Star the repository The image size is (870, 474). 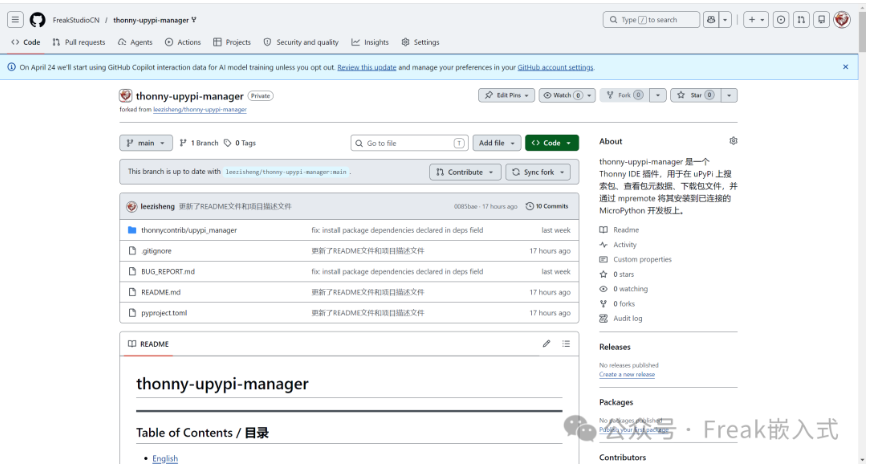tap(695, 95)
